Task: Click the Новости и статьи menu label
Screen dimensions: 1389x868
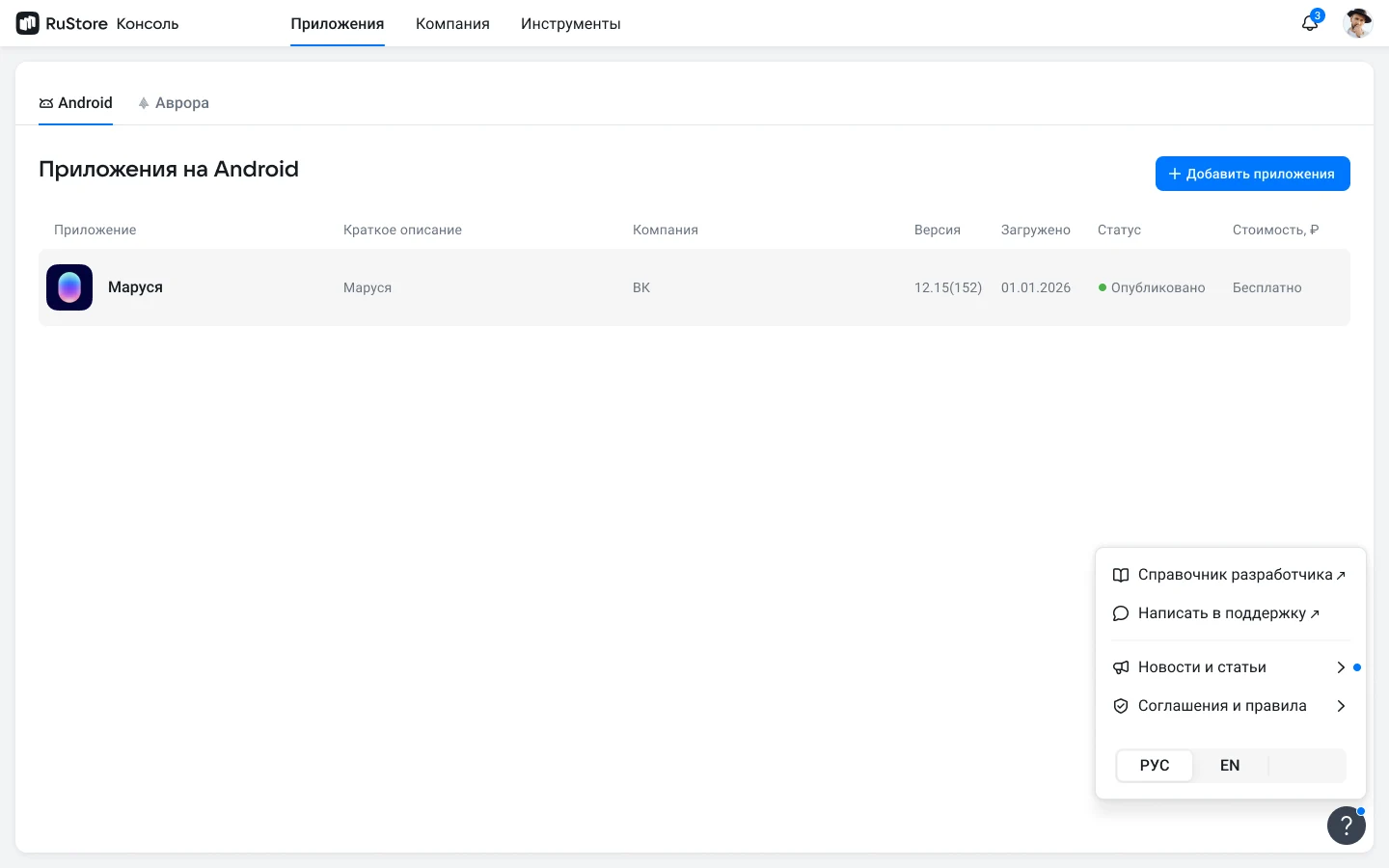Action: (x=1202, y=667)
